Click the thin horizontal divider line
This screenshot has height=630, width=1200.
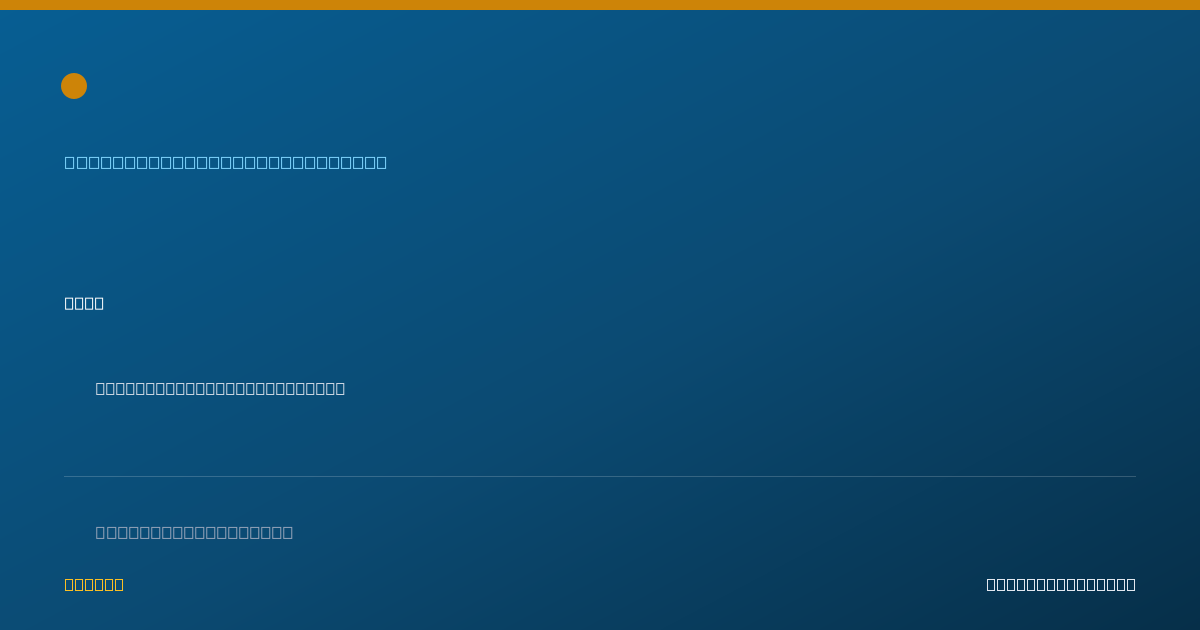tap(600, 476)
